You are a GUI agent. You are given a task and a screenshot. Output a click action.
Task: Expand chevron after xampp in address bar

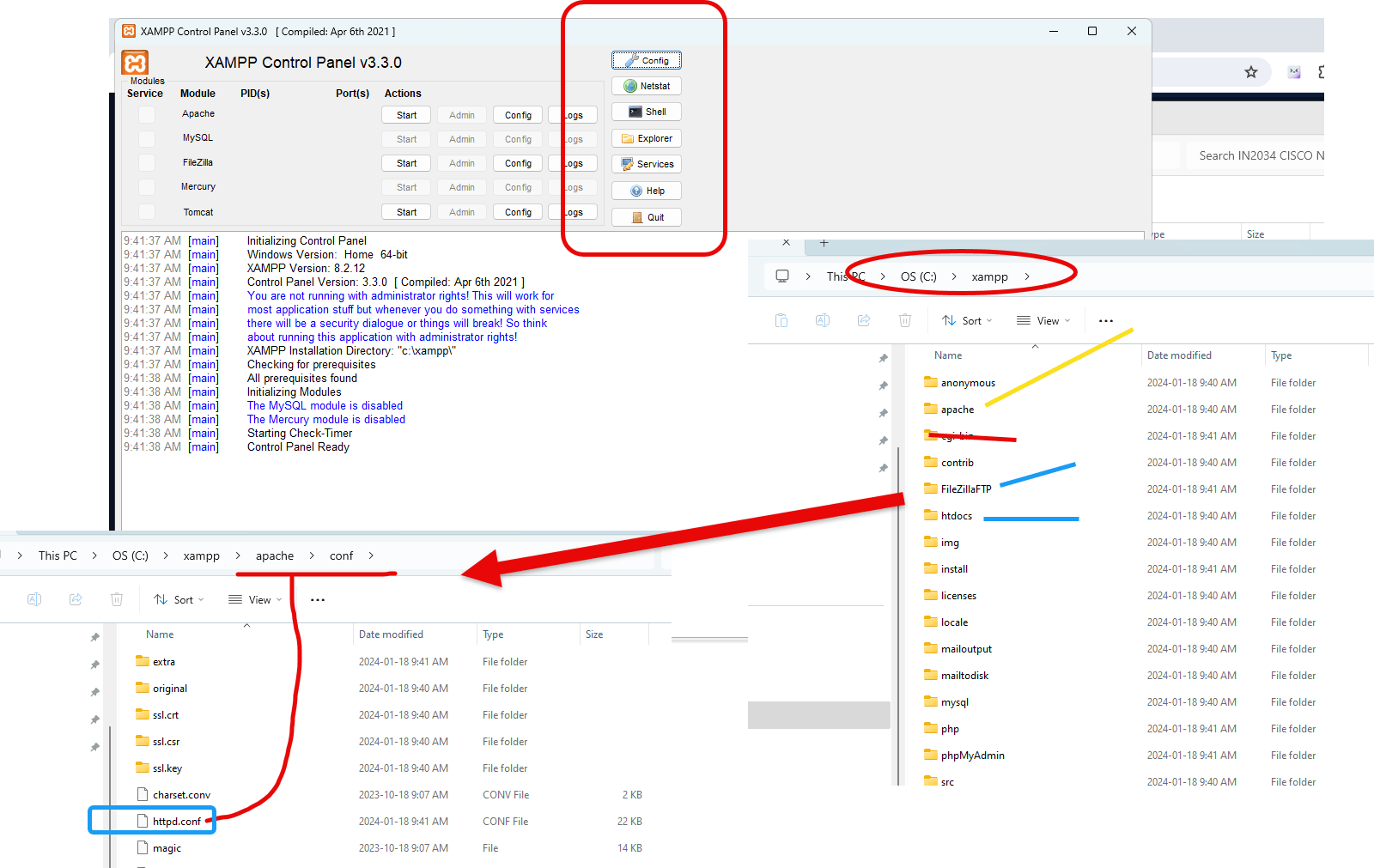1027,276
